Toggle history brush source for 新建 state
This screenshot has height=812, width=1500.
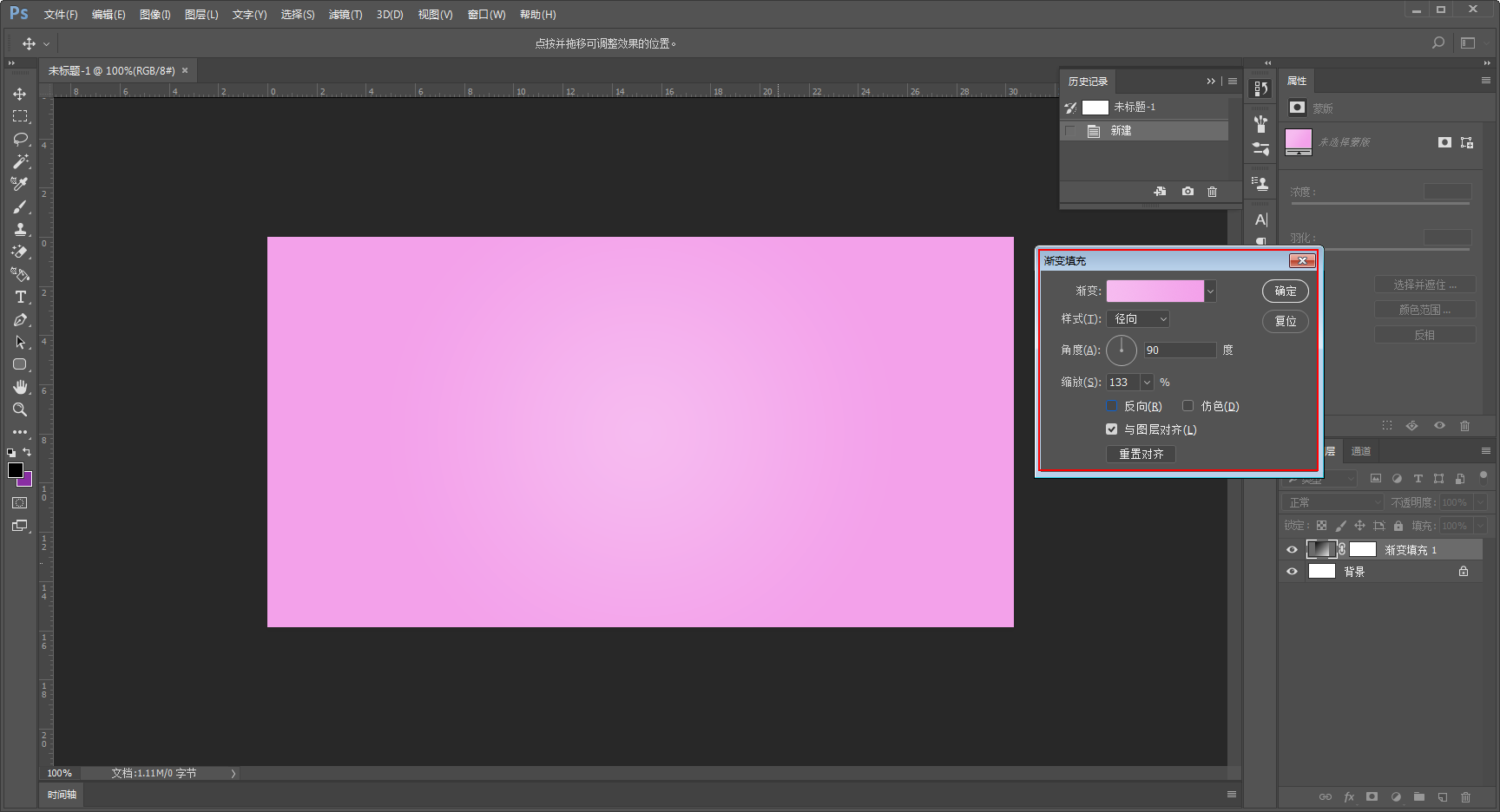tap(1070, 131)
